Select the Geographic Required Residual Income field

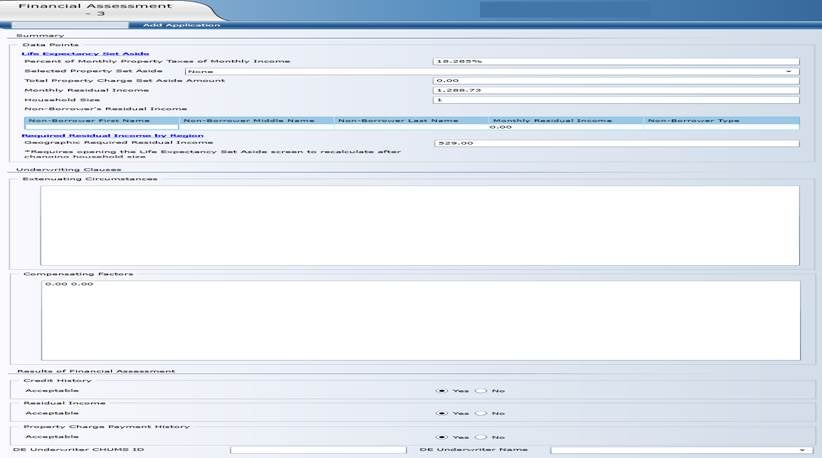615,143
